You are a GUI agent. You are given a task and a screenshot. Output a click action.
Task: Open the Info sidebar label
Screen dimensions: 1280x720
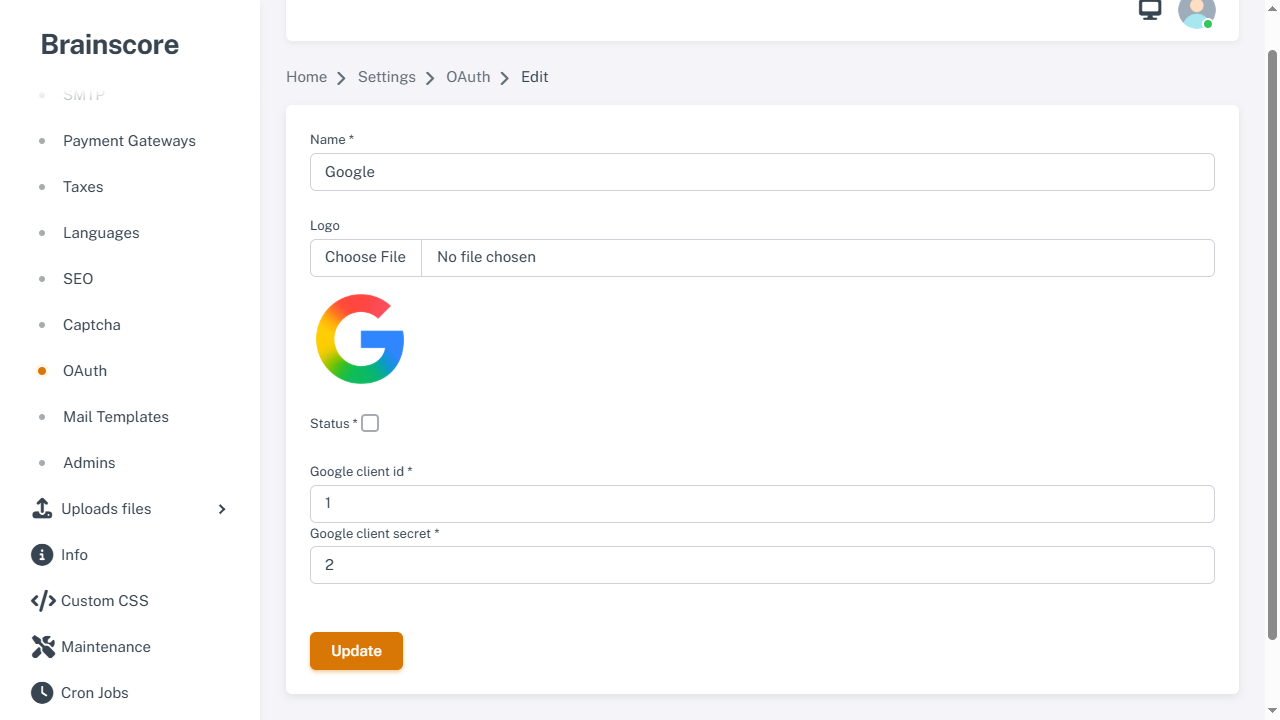(74, 555)
